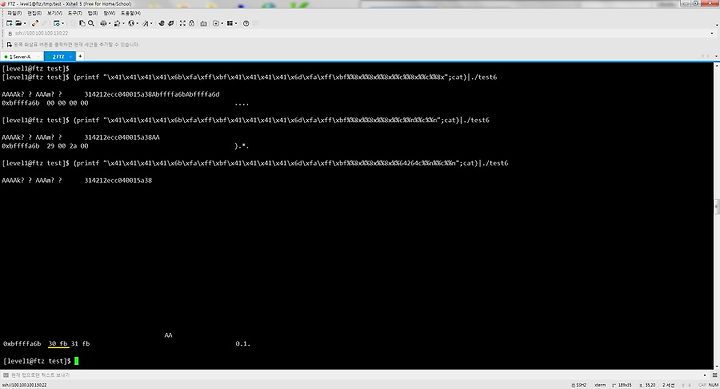
Task: Click the Layout arrangement icon
Action: pyautogui.click(x=230, y=23)
